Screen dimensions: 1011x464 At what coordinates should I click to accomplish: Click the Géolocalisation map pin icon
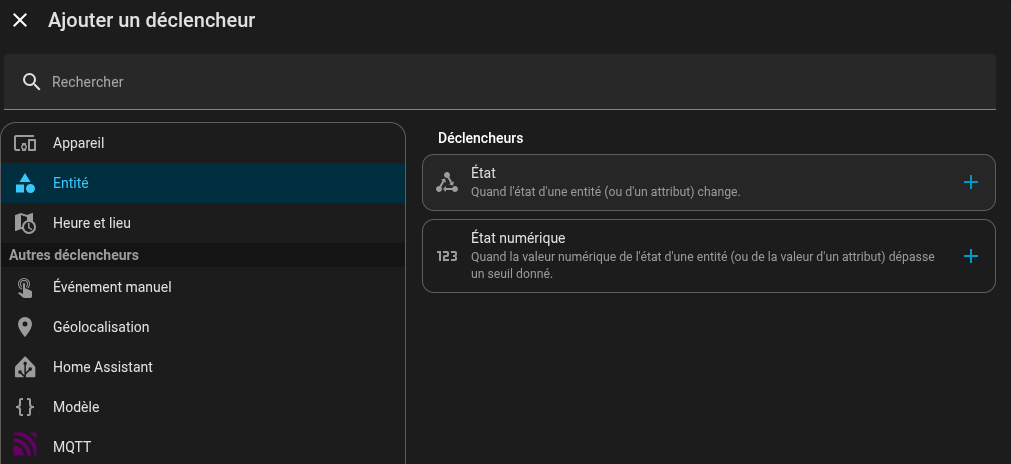25,327
